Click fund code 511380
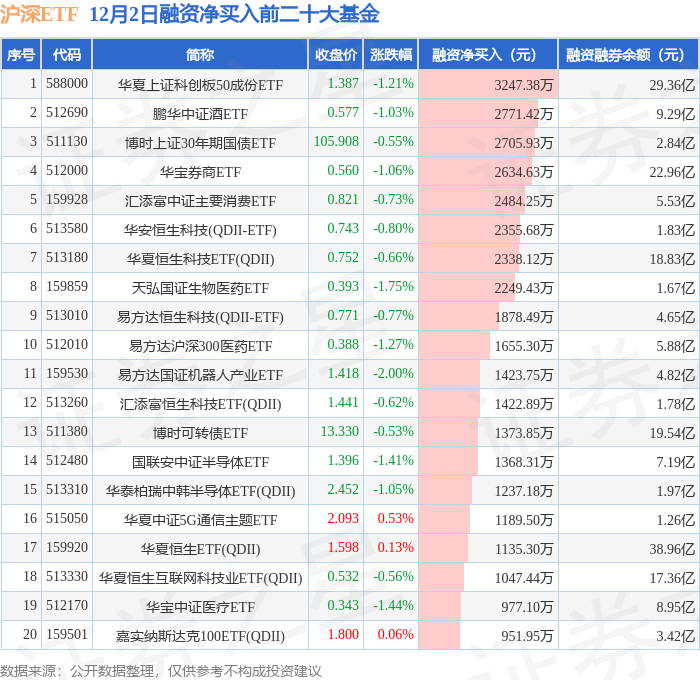The width and height of the screenshot is (700, 680). (67, 432)
